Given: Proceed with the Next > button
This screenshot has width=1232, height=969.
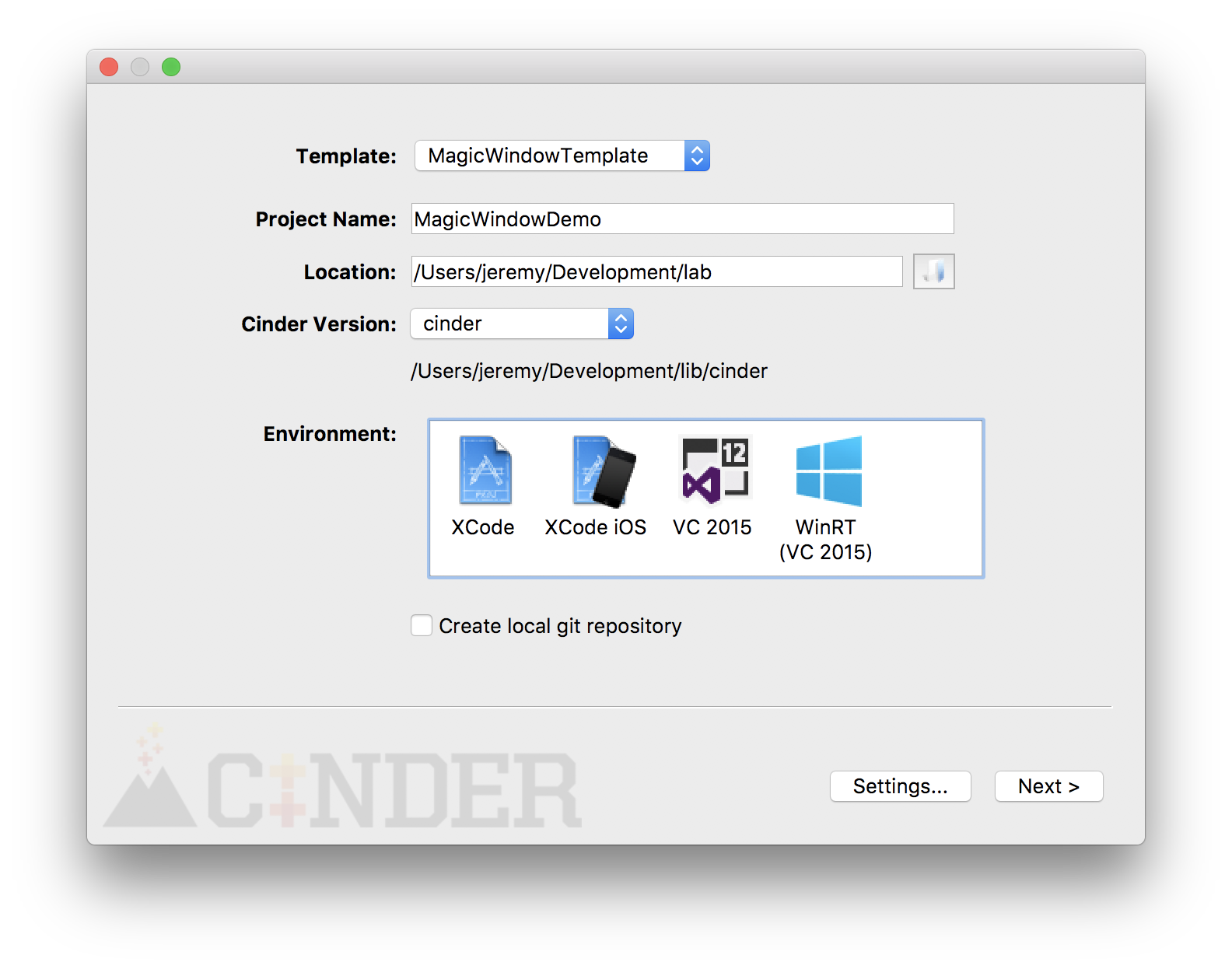Looking at the screenshot, I should (x=1048, y=786).
